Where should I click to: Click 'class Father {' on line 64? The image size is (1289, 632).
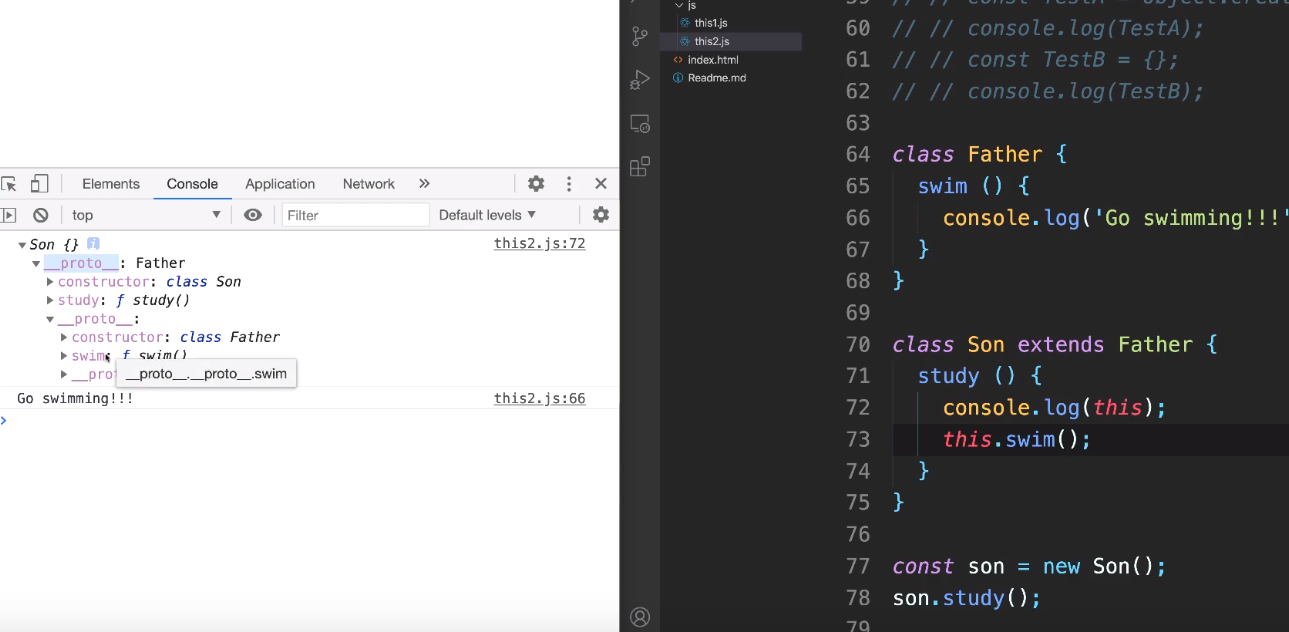pos(980,154)
